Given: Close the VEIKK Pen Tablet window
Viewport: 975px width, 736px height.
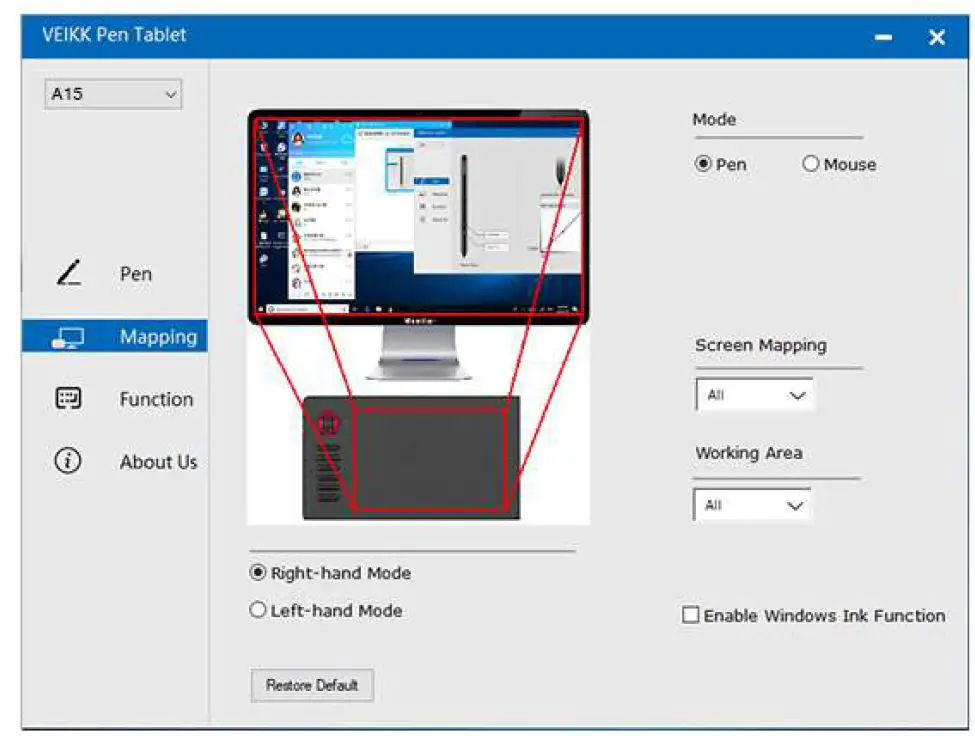Looking at the screenshot, I should pos(937,37).
